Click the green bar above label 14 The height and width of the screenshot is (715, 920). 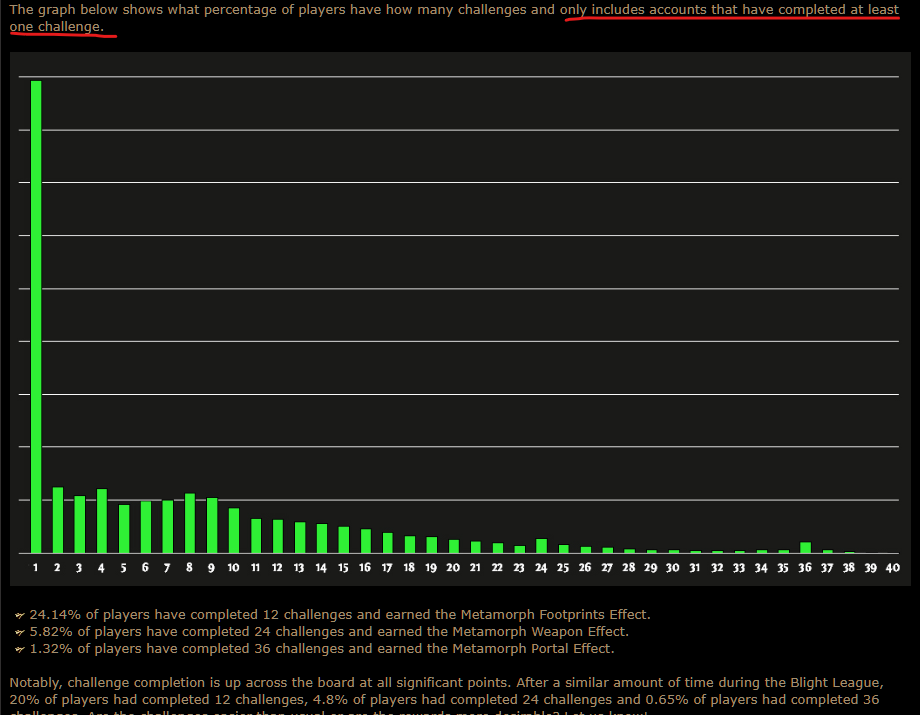pyautogui.click(x=322, y=538)
